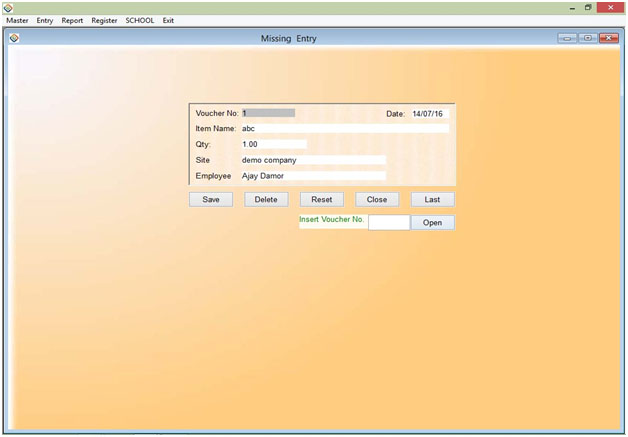This screenshot has height=437, width=628.
Task: Open the Report menu
Action: click(72, 20)
